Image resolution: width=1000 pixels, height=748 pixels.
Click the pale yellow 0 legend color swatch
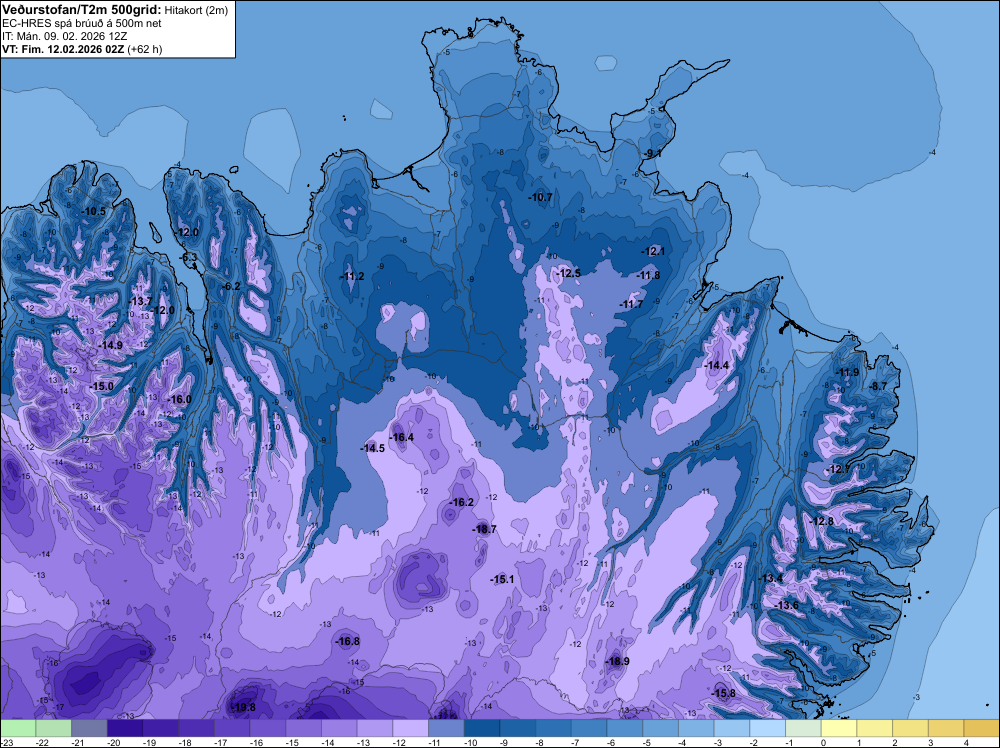839,728
